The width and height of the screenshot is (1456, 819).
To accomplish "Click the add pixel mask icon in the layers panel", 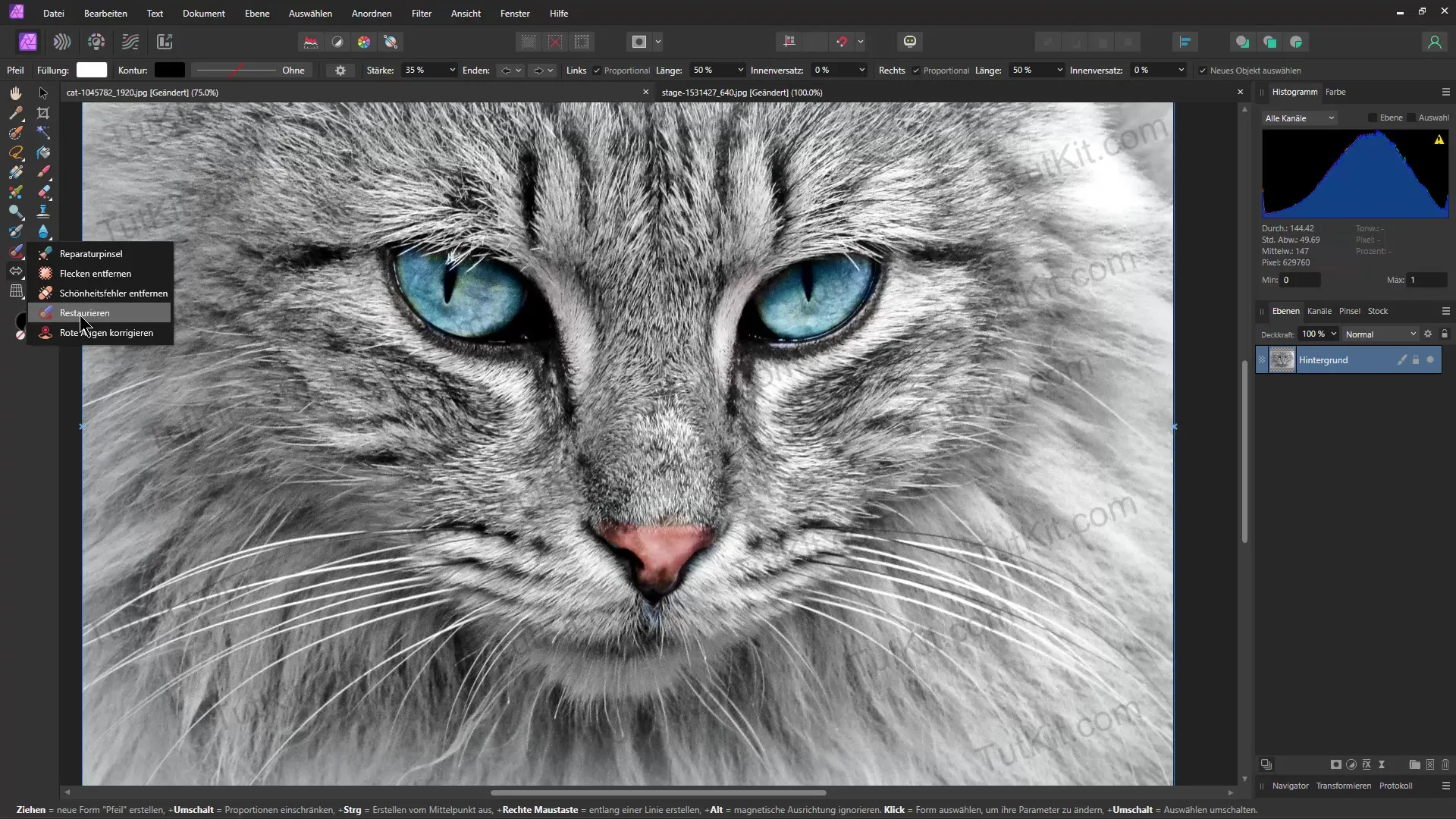I will tap(1336, 764).
